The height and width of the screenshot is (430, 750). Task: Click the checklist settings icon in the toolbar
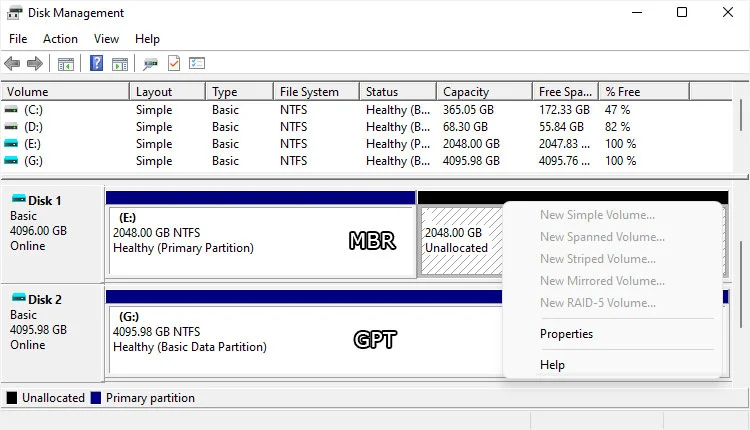(197, 64)
